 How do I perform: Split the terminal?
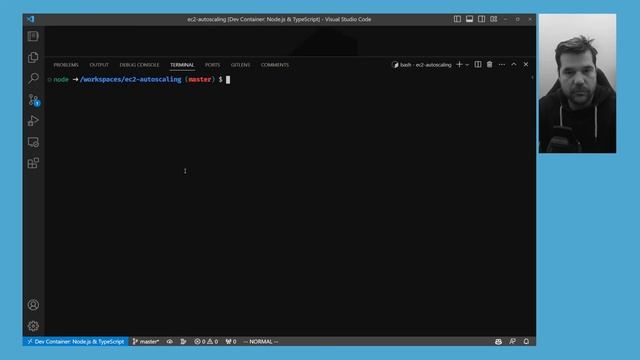478,64
